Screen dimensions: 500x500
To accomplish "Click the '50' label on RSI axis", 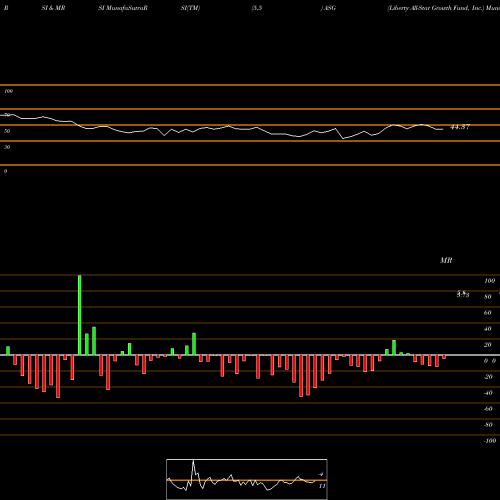I will (7, 131).
